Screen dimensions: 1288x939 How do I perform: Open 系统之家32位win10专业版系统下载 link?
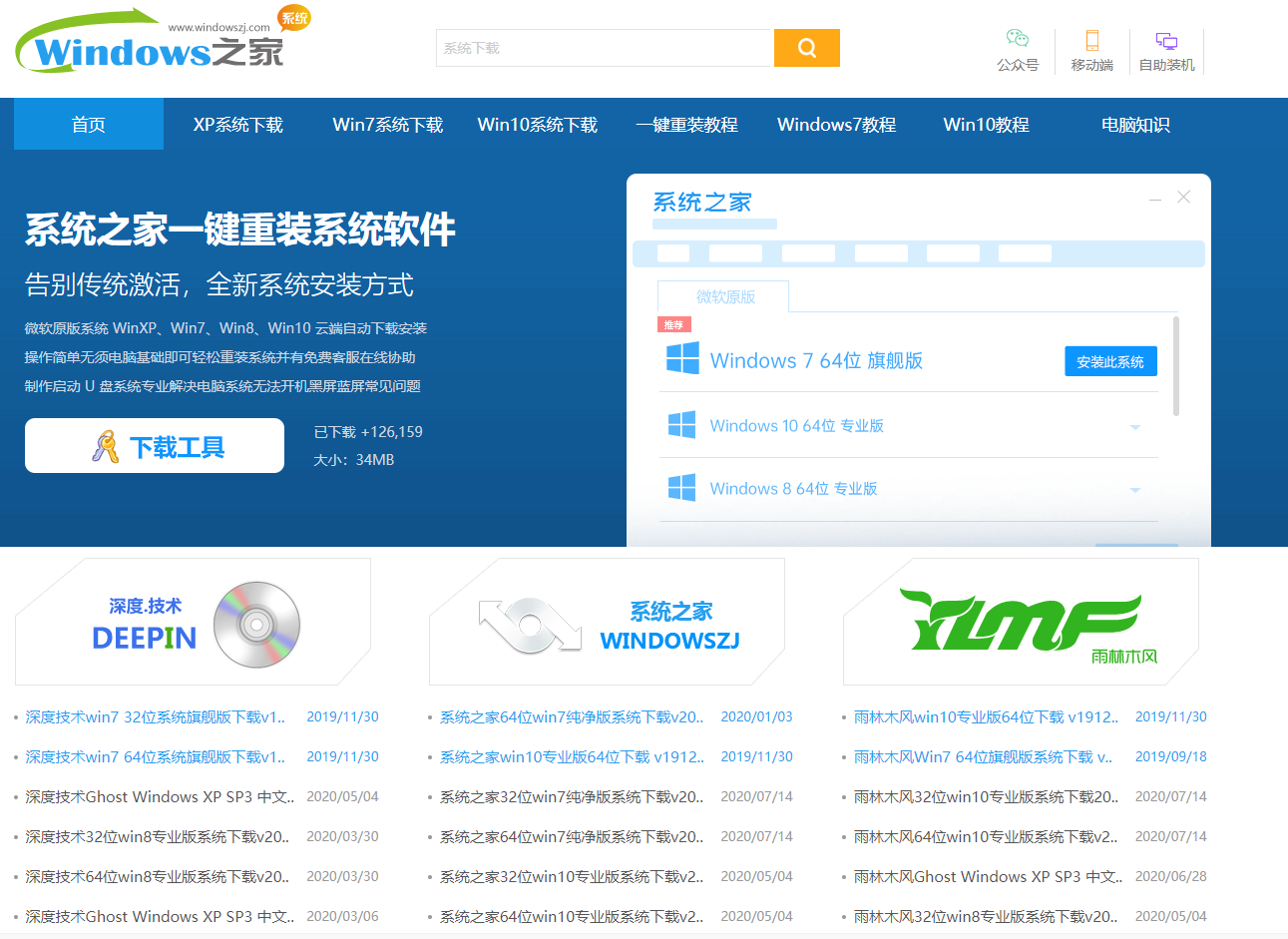pyautogui.click(x=572, y=876)
